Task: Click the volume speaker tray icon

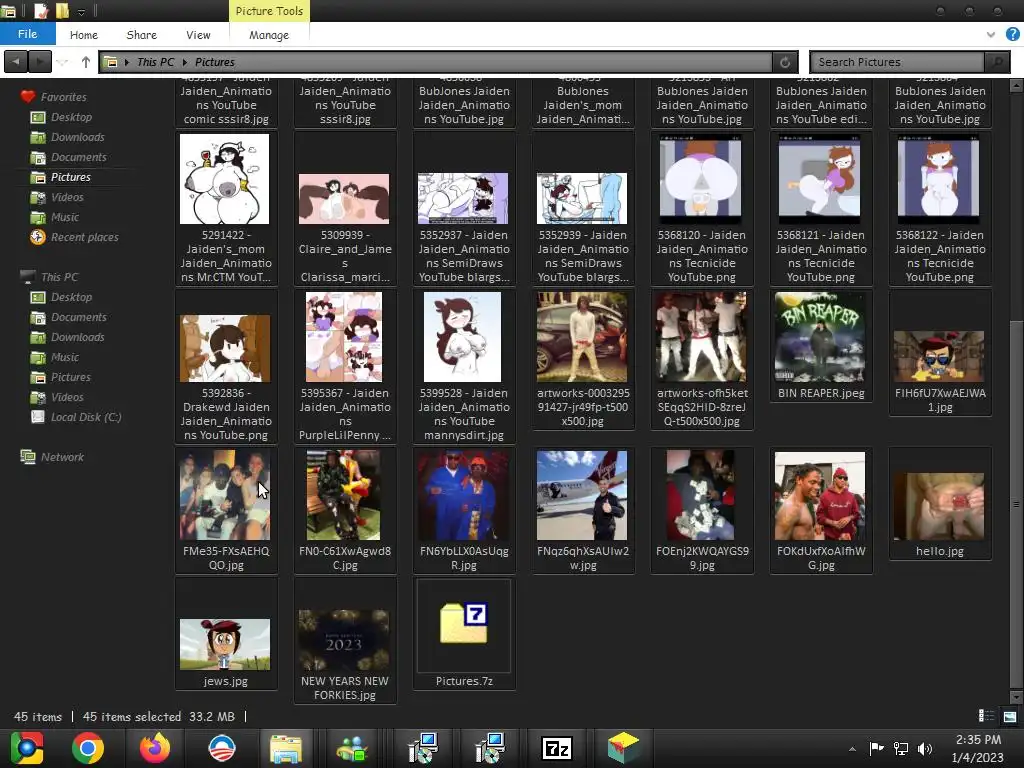Action: point(925,748)
